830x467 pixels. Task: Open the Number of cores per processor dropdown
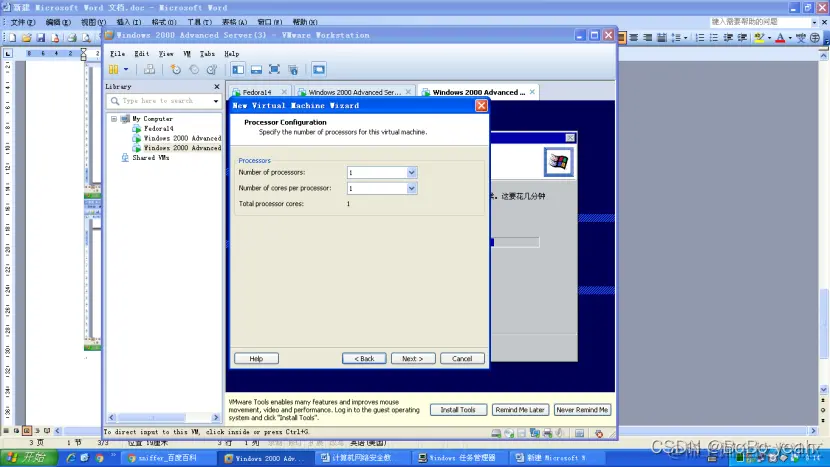point(411,188)
